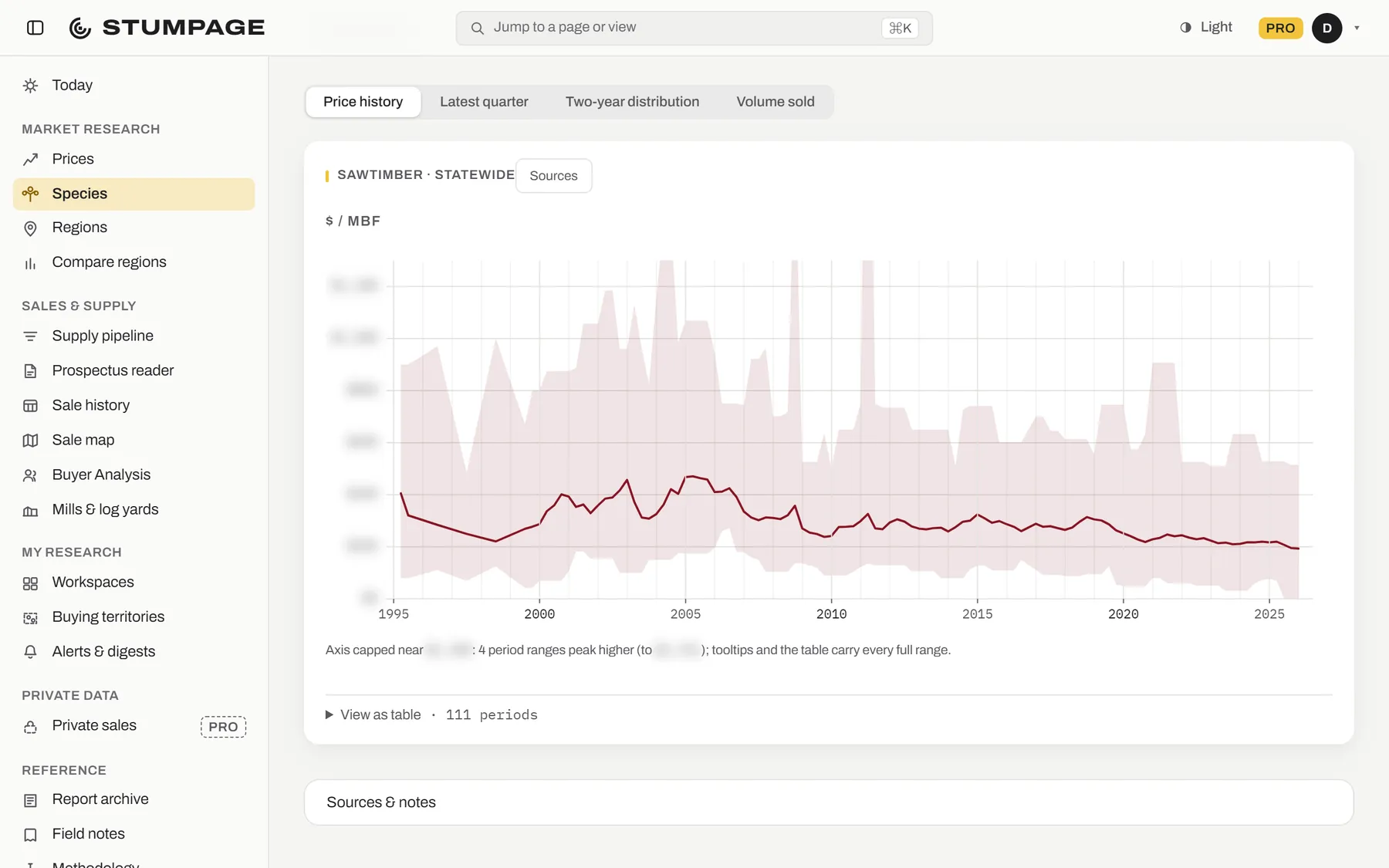Click the Prospectus reader document icon

(30, 371)
